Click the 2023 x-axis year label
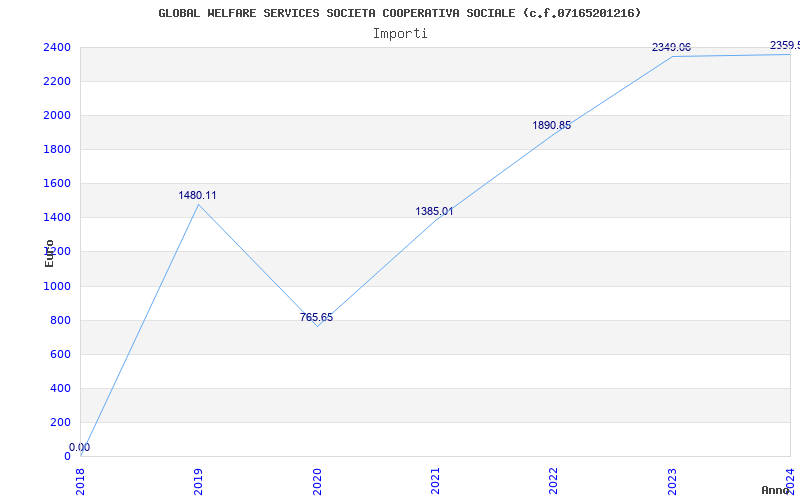 tap(672, 481)
